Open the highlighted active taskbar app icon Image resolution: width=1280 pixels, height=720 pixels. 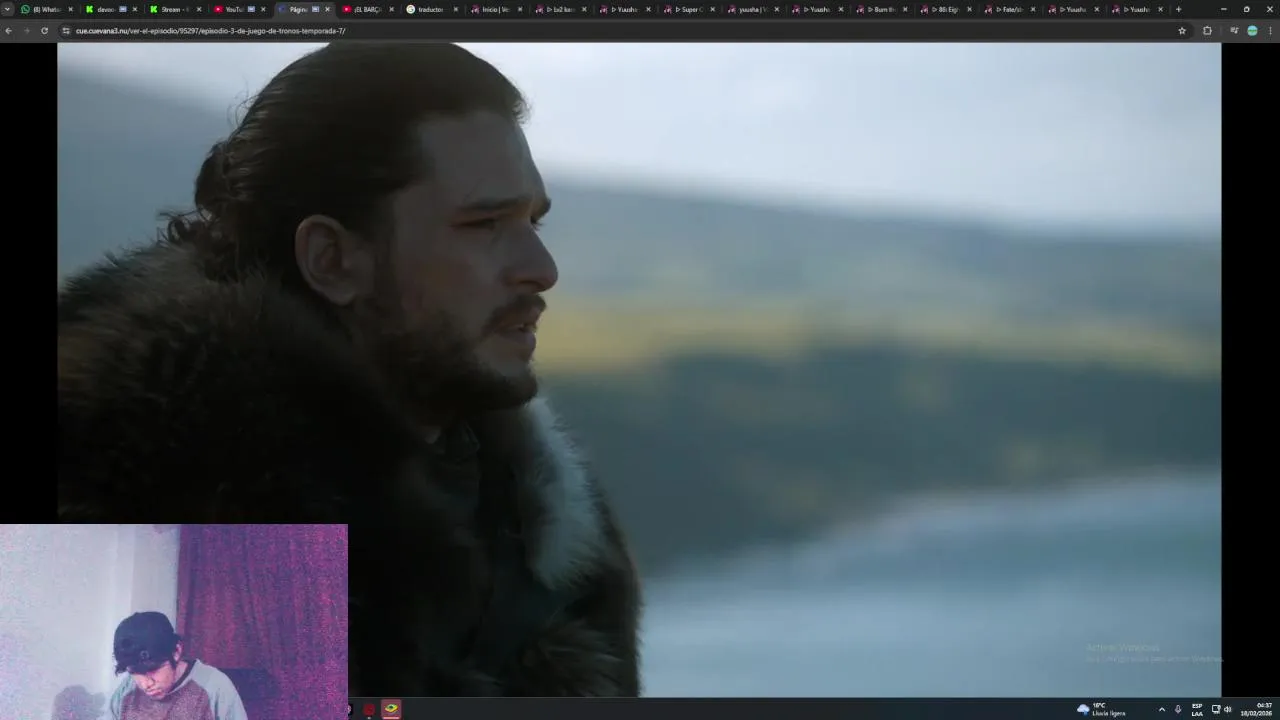391,709
